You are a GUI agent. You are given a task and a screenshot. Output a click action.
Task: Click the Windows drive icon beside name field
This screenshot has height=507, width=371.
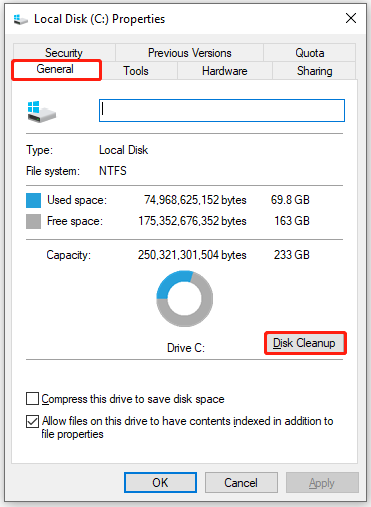(x=41, y=112)
